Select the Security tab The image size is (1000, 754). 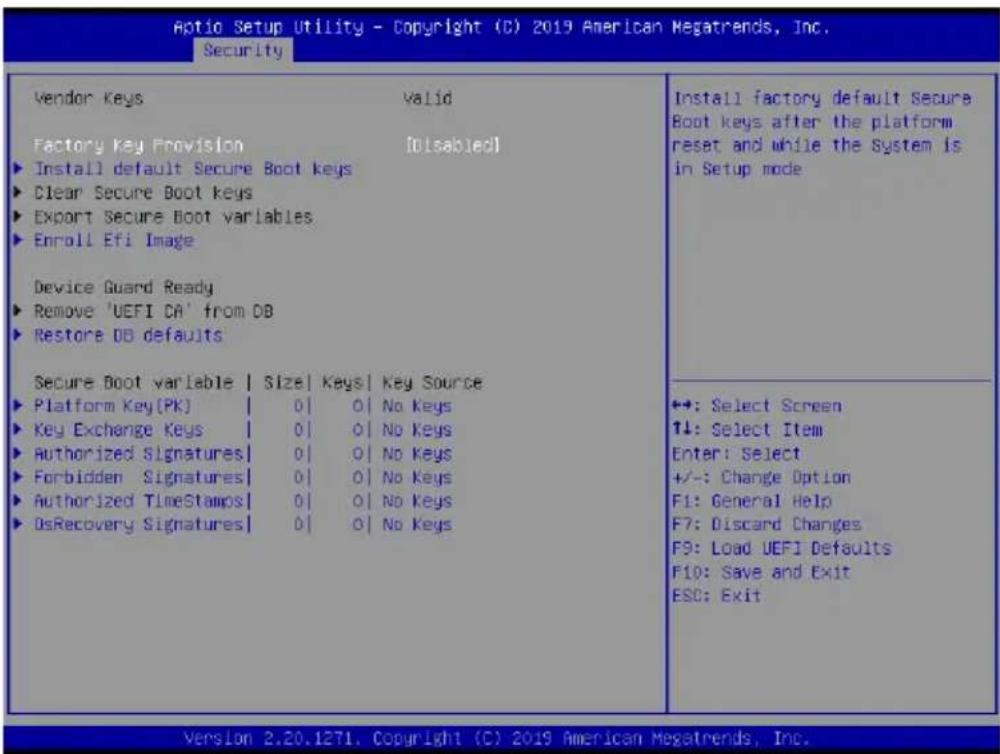(x=243, y=50)
